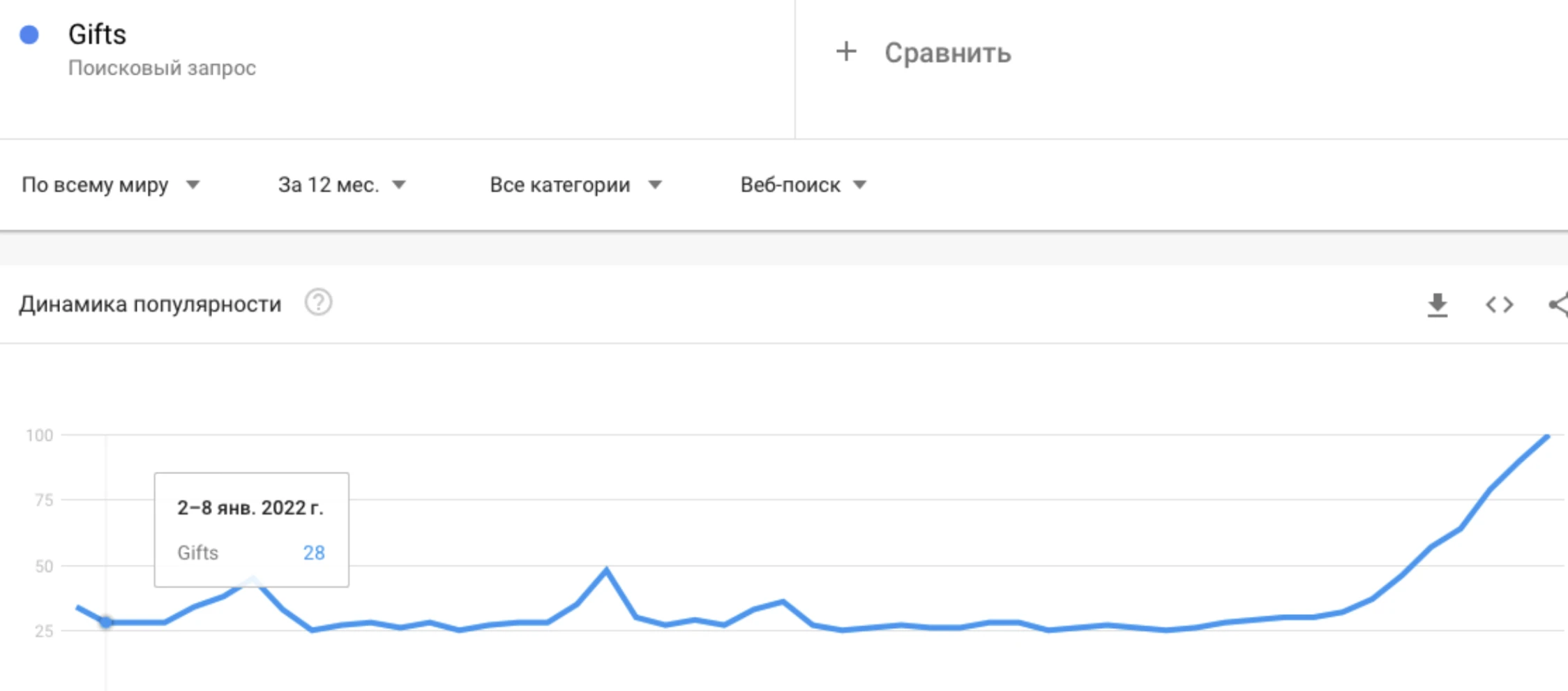Viewport: 1568px width, 691px height.
Task: Click the blue dot beside Gifts
Action: tap(29, 35)
